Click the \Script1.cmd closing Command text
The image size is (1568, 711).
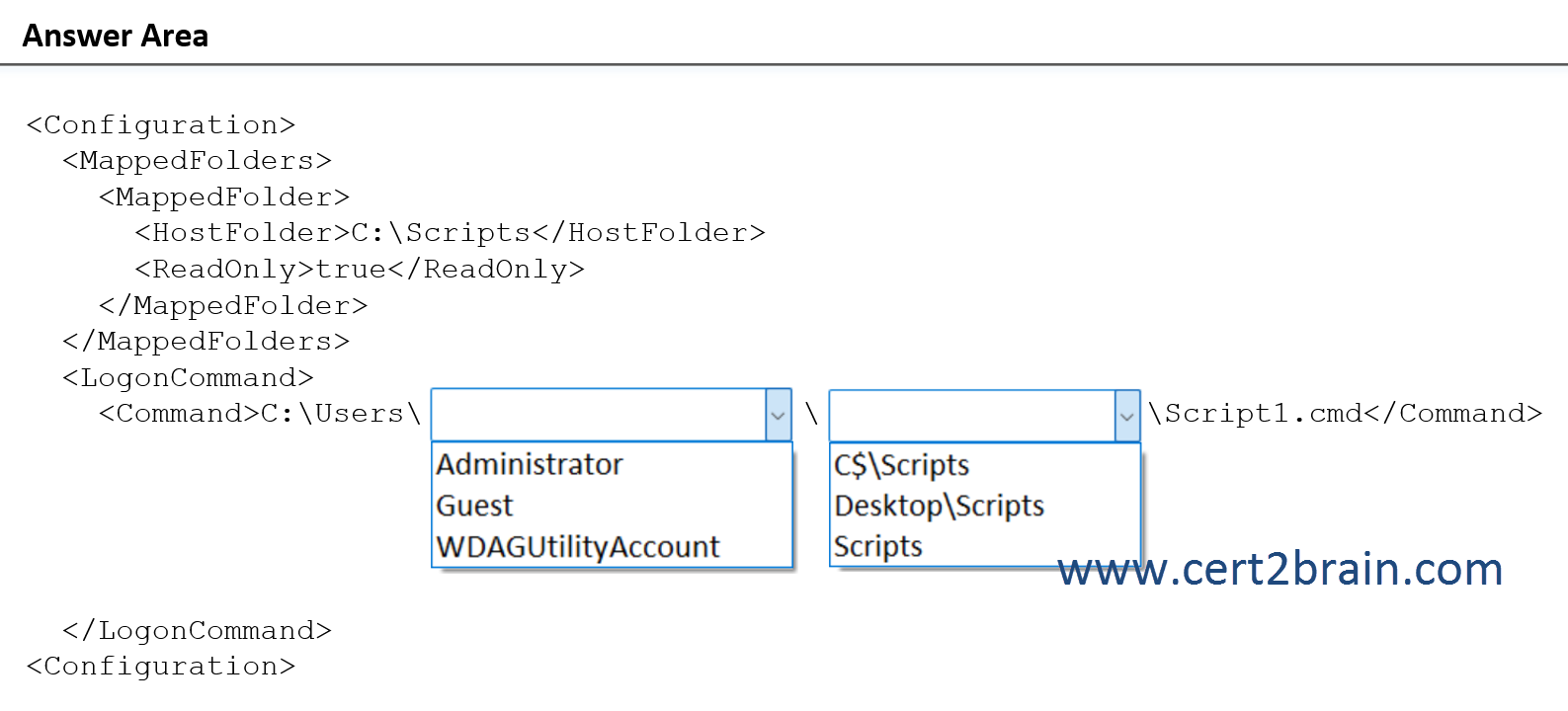point(1345,414)
